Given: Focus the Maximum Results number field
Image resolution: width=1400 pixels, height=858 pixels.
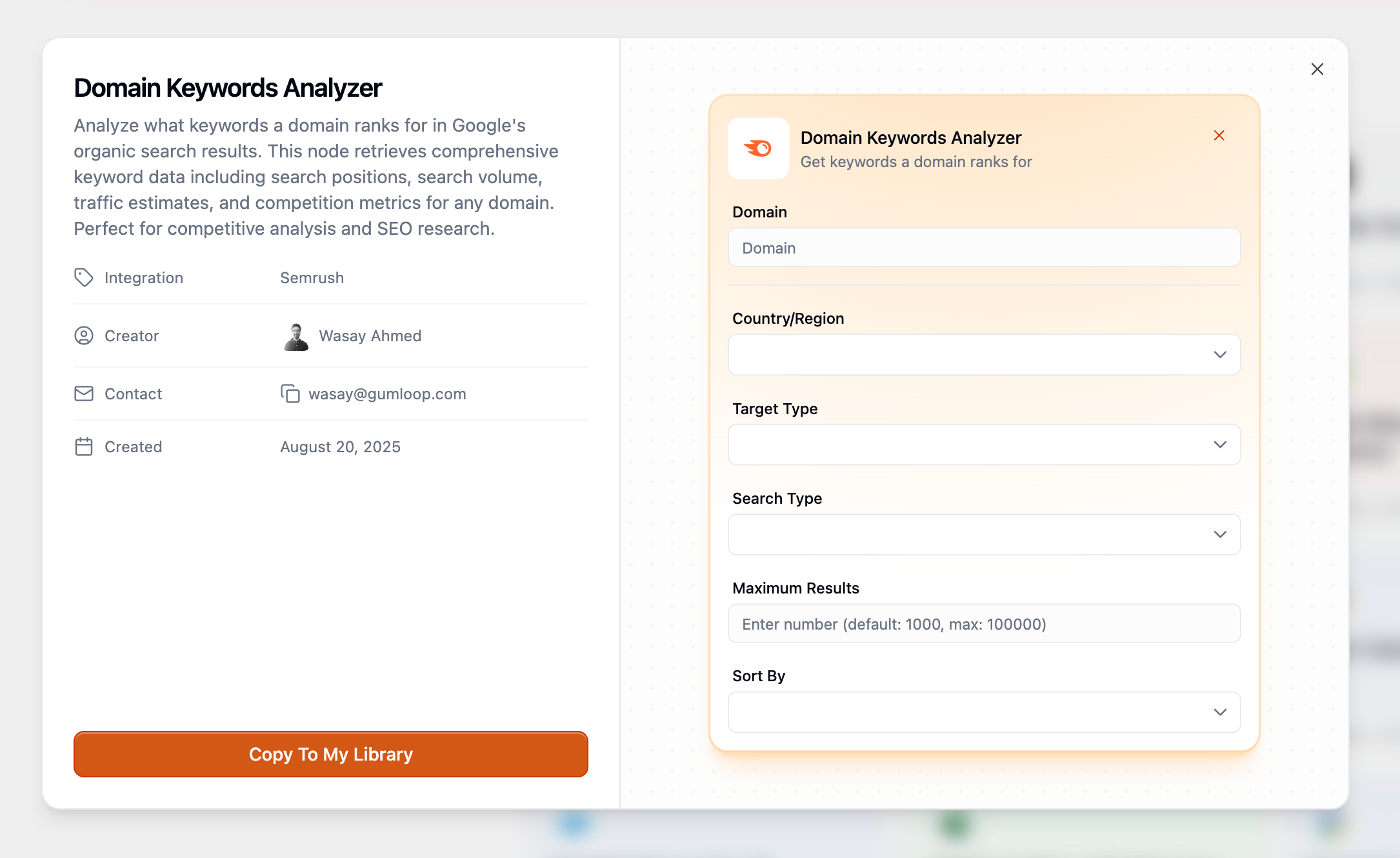Looking at the screenshot, I should (984, 624).
